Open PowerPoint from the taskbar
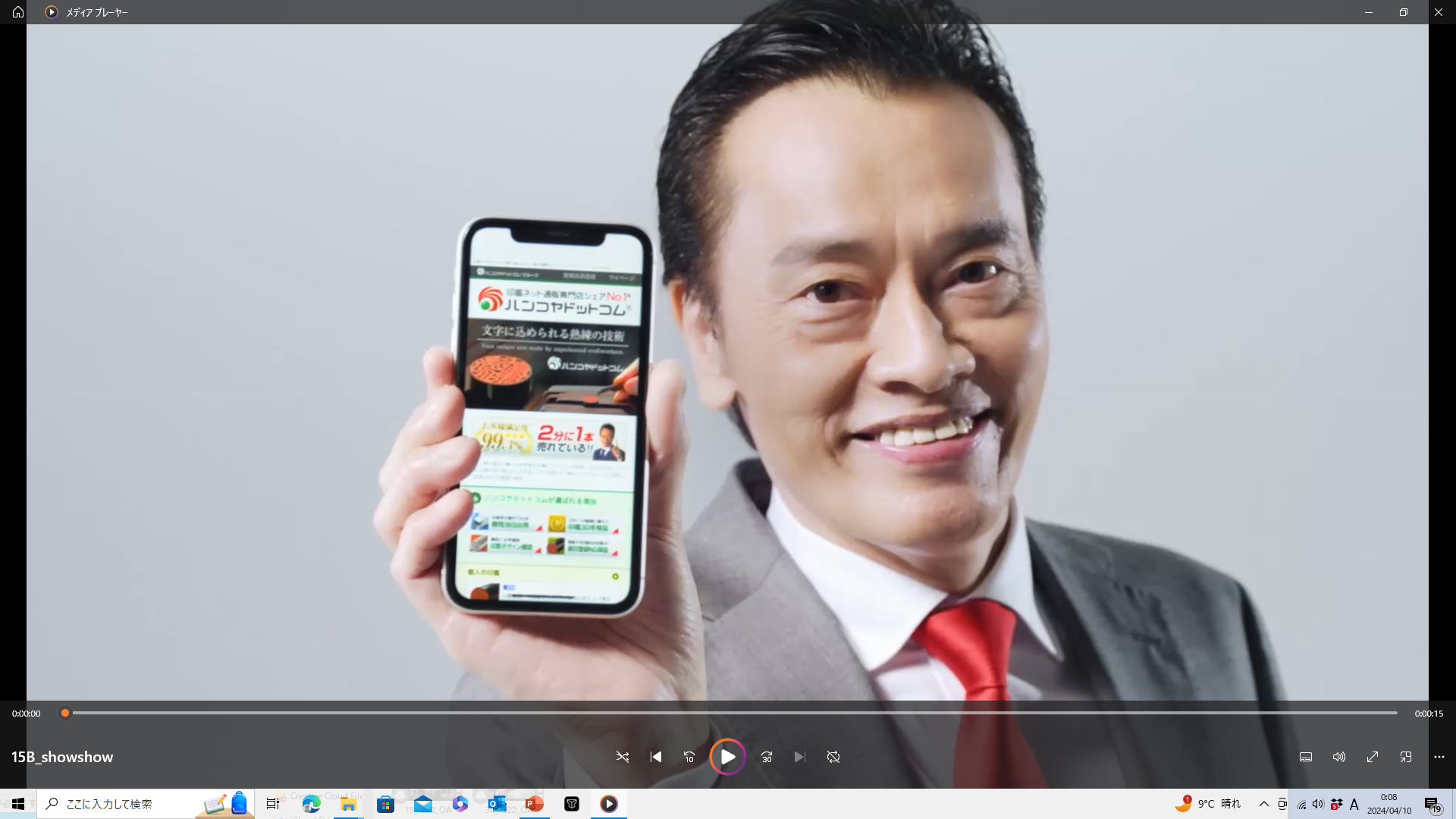This screenshot has height=819, width=1456. pos(535,804)
